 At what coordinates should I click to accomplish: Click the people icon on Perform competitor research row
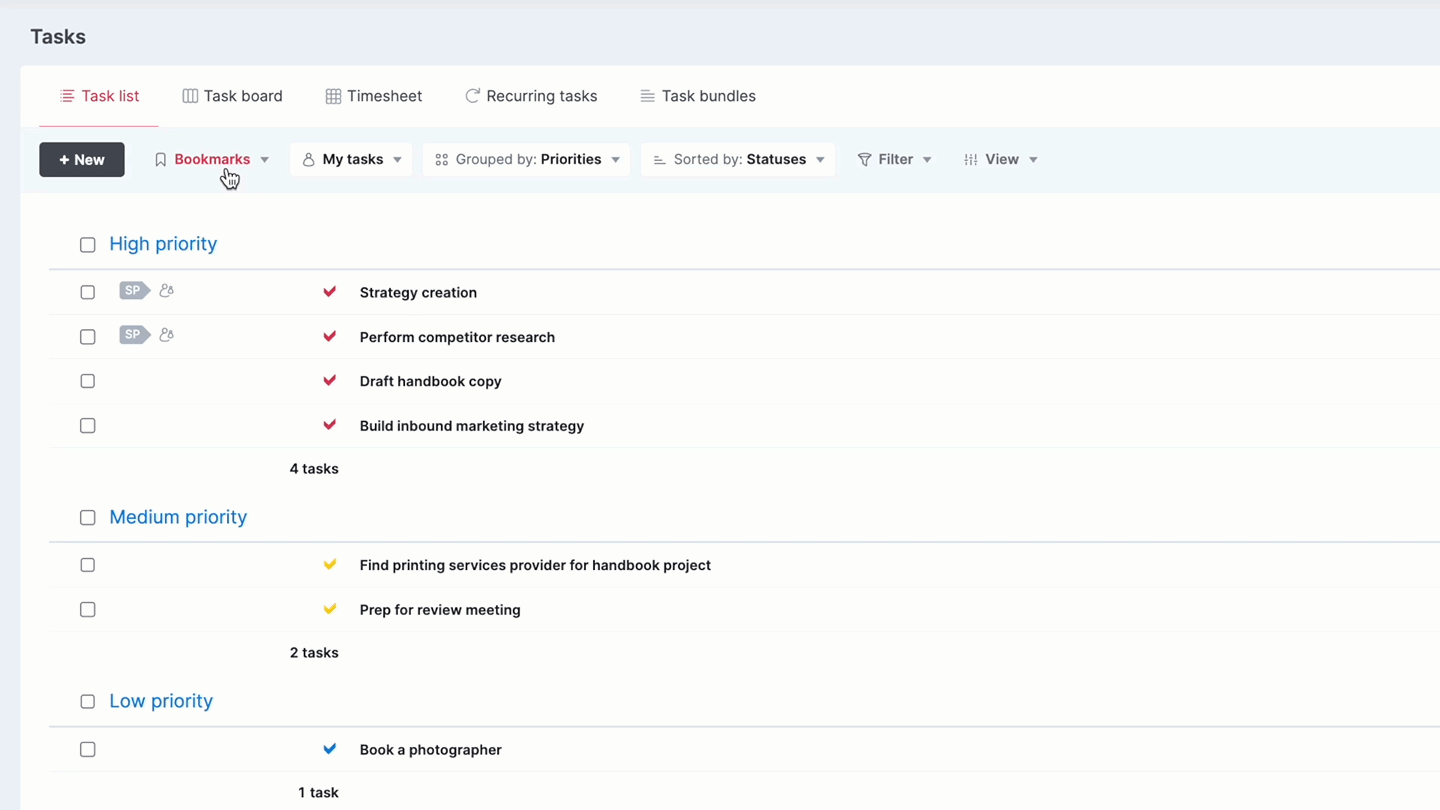[167, 335]
